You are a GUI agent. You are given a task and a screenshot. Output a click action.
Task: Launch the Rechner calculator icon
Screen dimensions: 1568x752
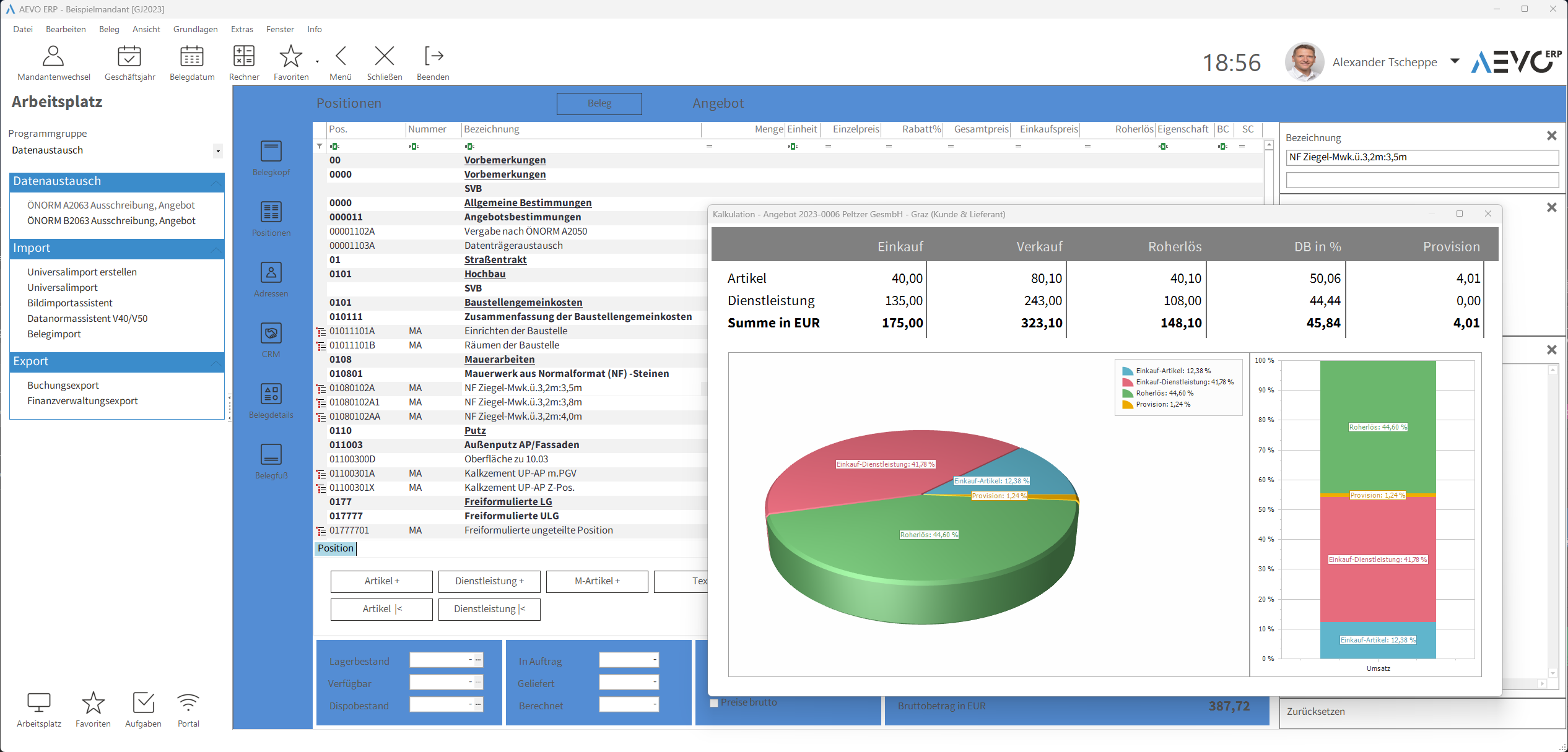tap(244, 56)
